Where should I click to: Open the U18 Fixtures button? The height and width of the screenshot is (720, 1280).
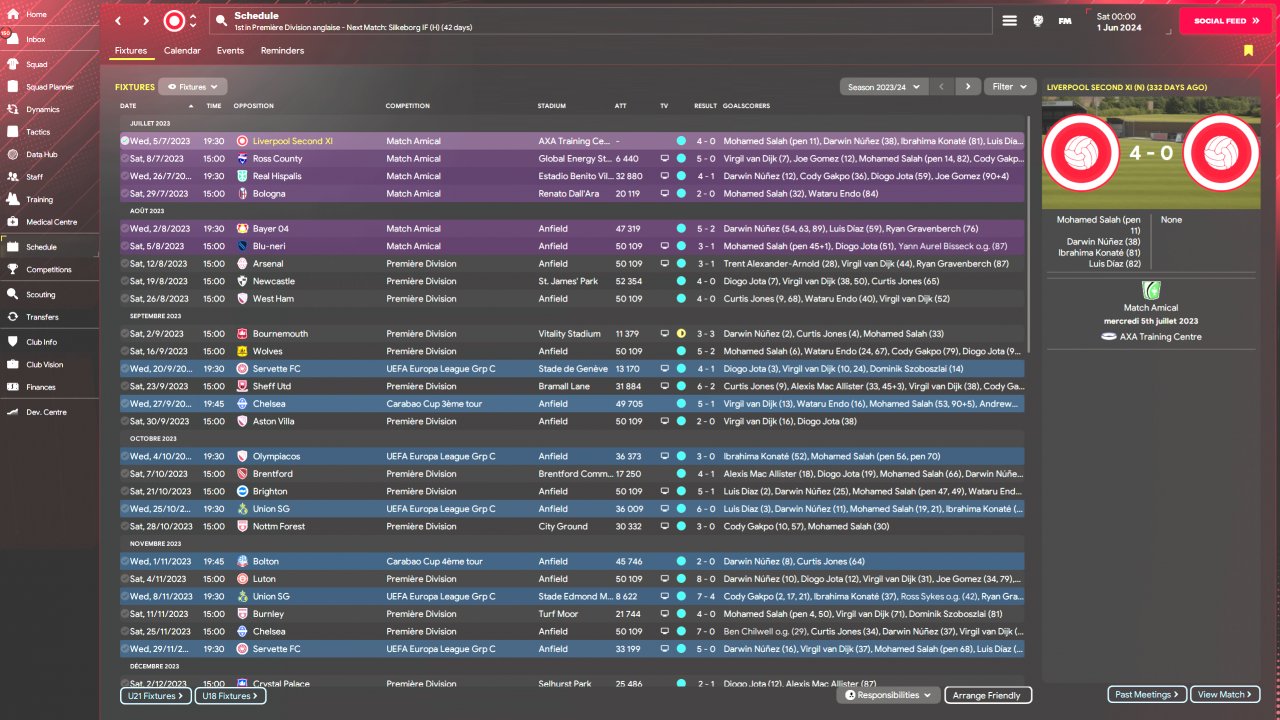[x=230, y=696]
